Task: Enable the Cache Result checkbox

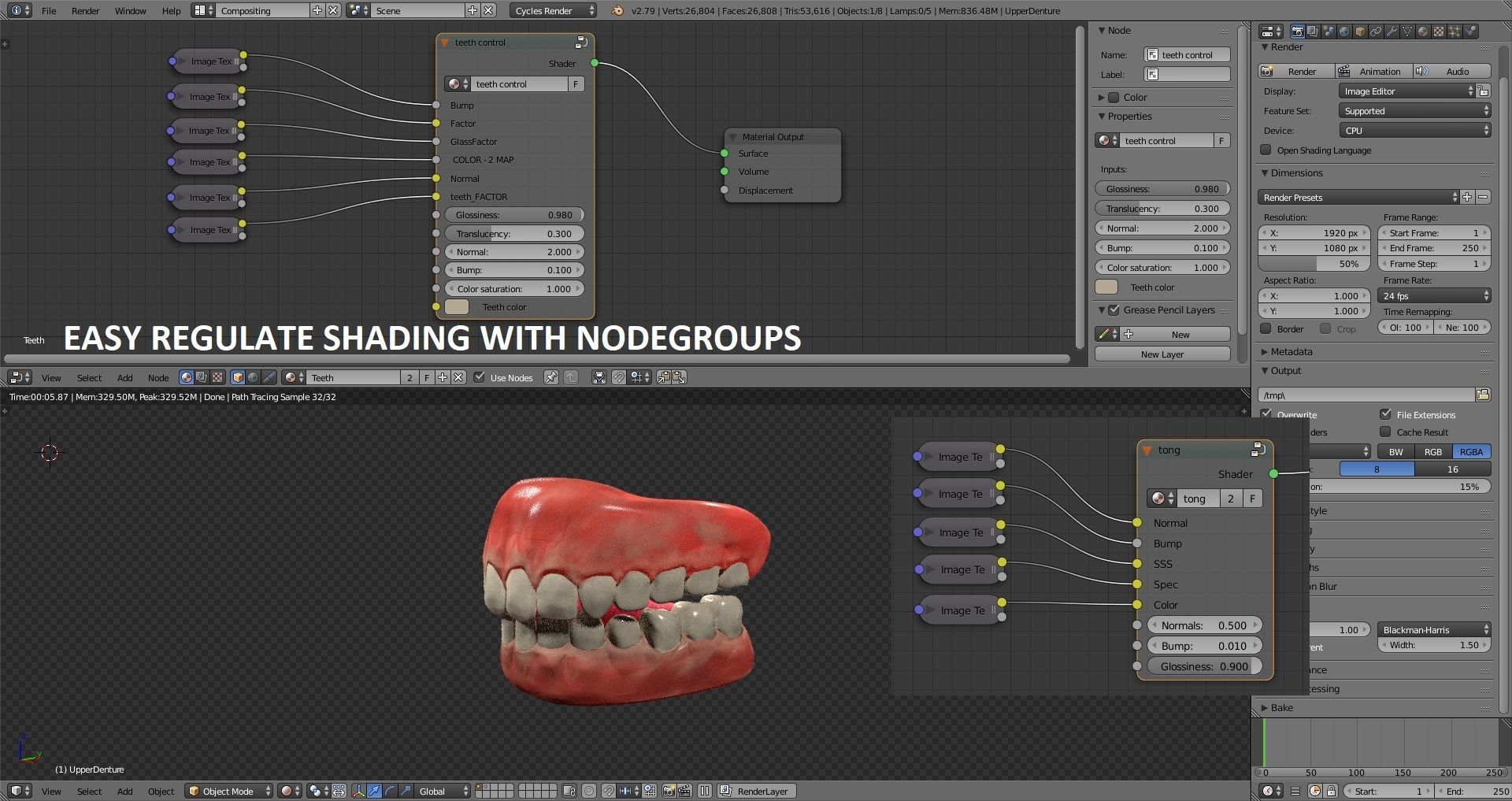Action: [1386, 432]
